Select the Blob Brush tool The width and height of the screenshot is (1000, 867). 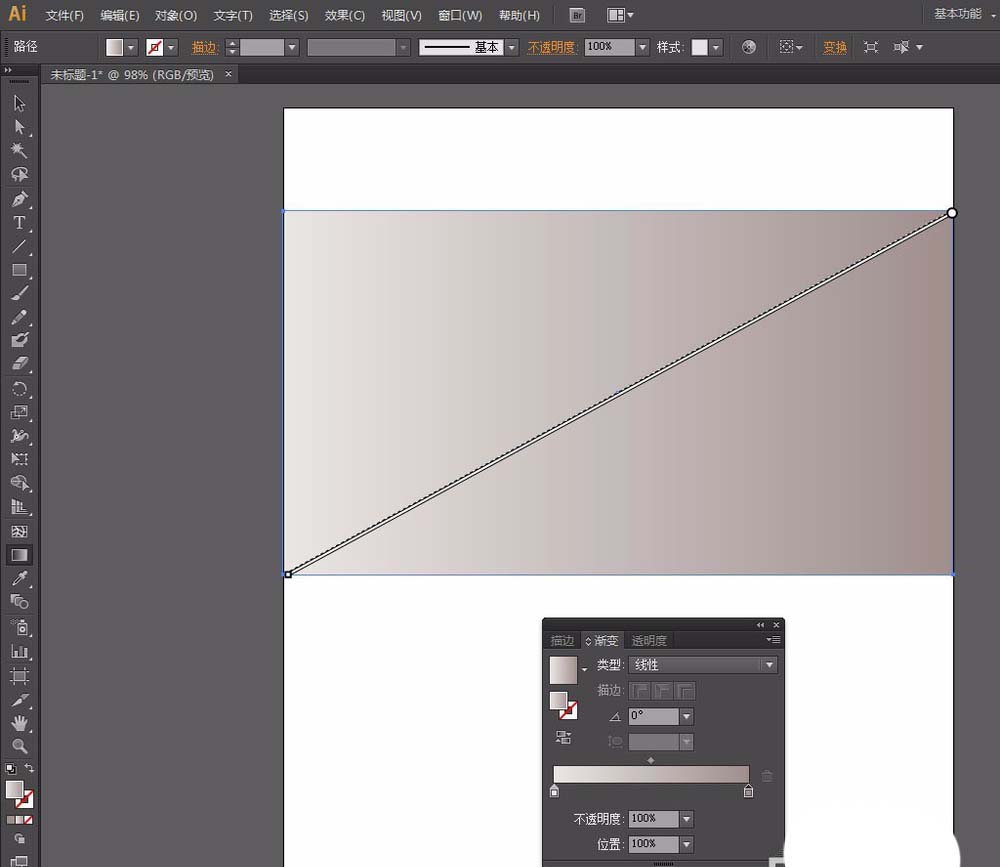click(x=19, y=340)
